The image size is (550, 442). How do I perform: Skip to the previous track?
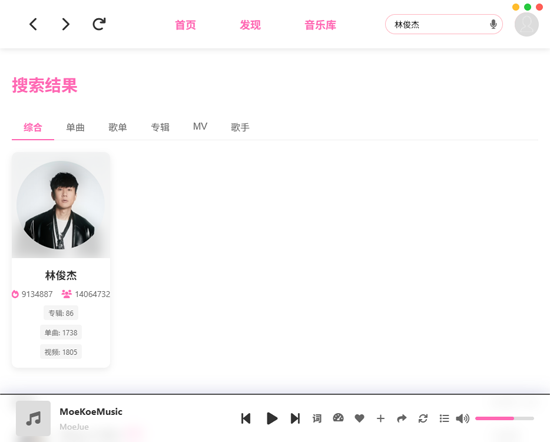point(246,418)
